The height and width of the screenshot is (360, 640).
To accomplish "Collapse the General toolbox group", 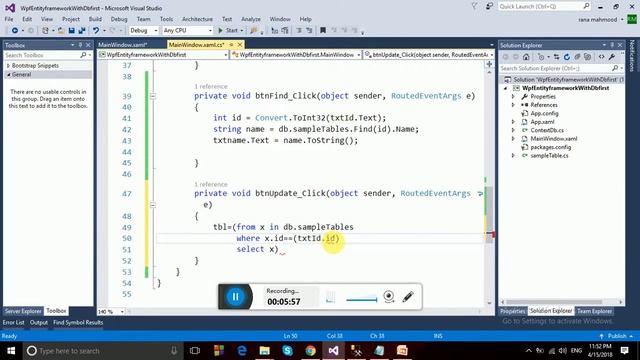I will point(8,75).
